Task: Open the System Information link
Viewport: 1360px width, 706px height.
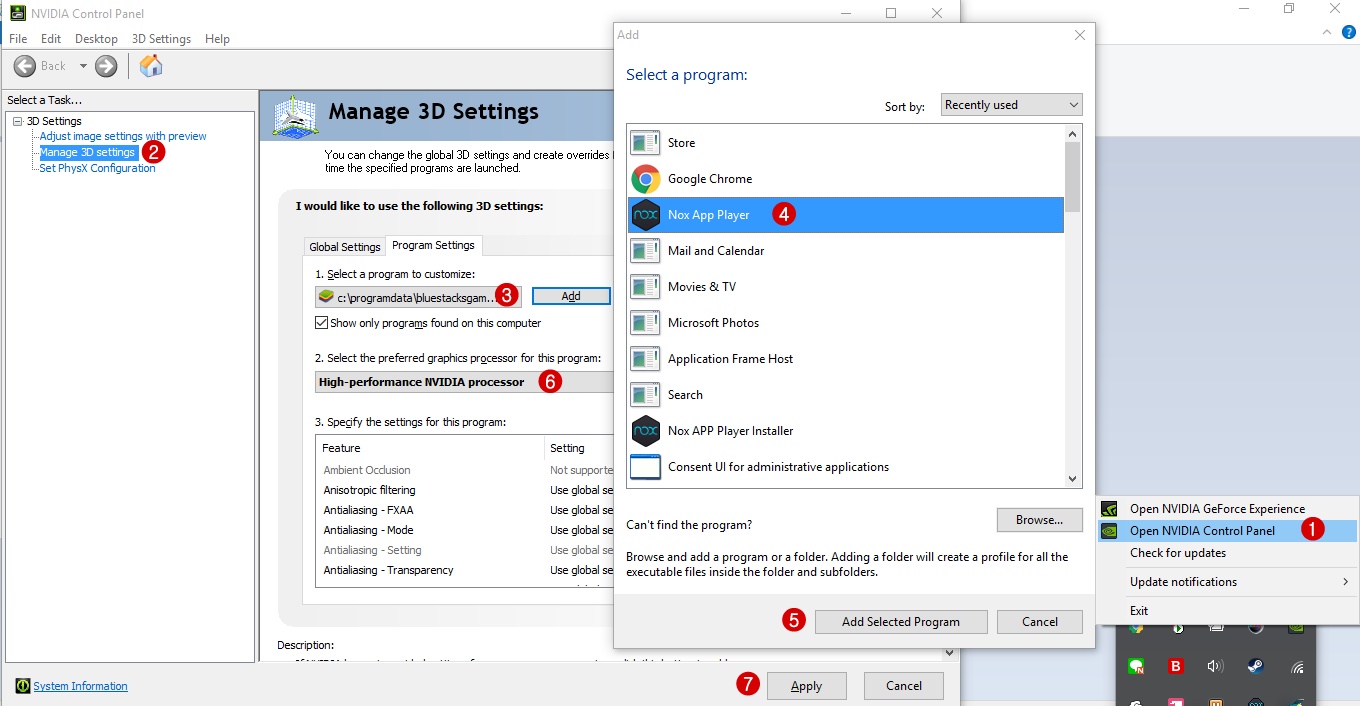Action: (80, 686)
